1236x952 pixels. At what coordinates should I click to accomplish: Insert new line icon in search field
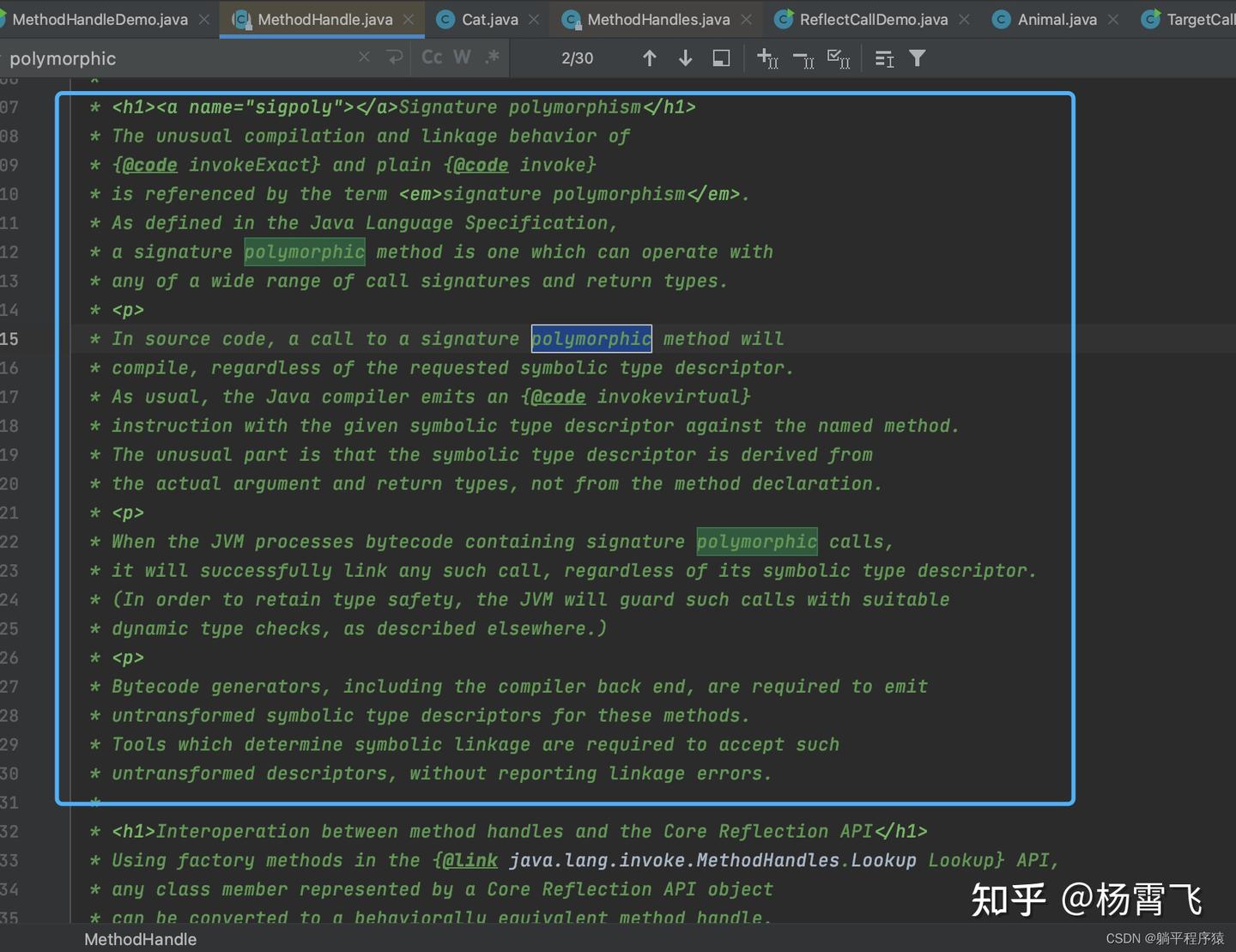pyautogui.click(x=395, y=58)
